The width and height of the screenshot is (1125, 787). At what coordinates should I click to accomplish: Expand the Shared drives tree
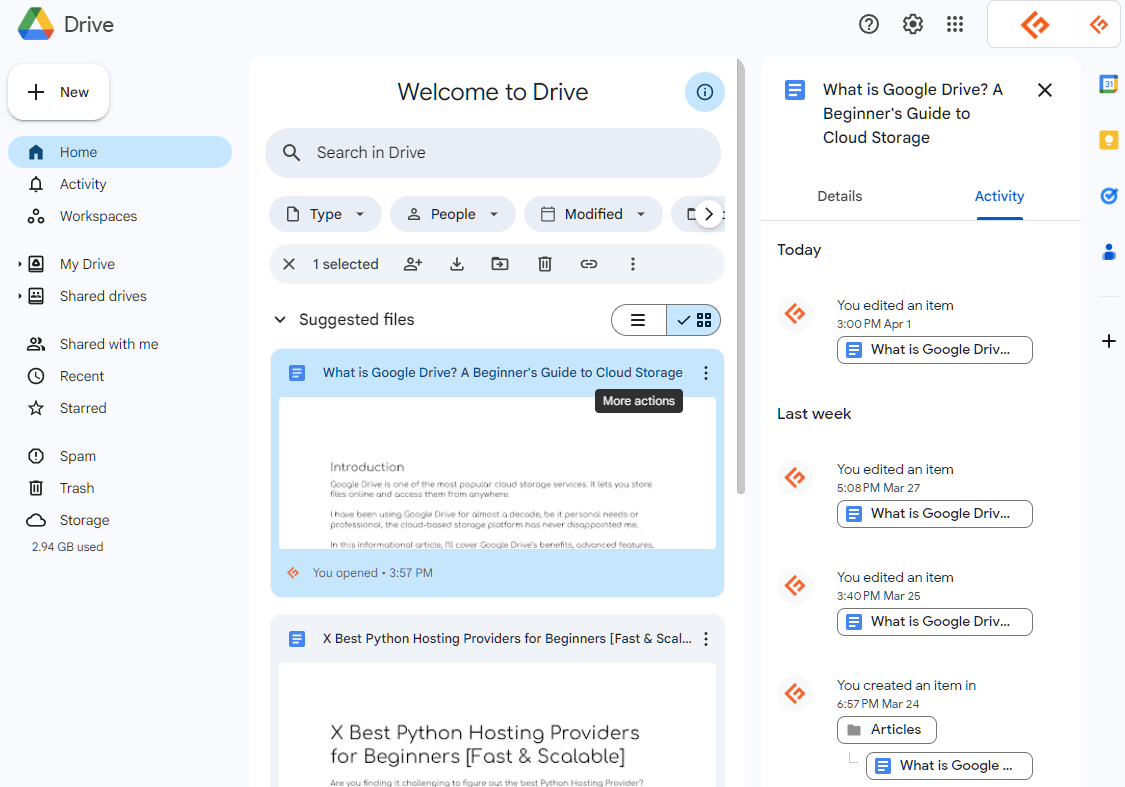19,296
